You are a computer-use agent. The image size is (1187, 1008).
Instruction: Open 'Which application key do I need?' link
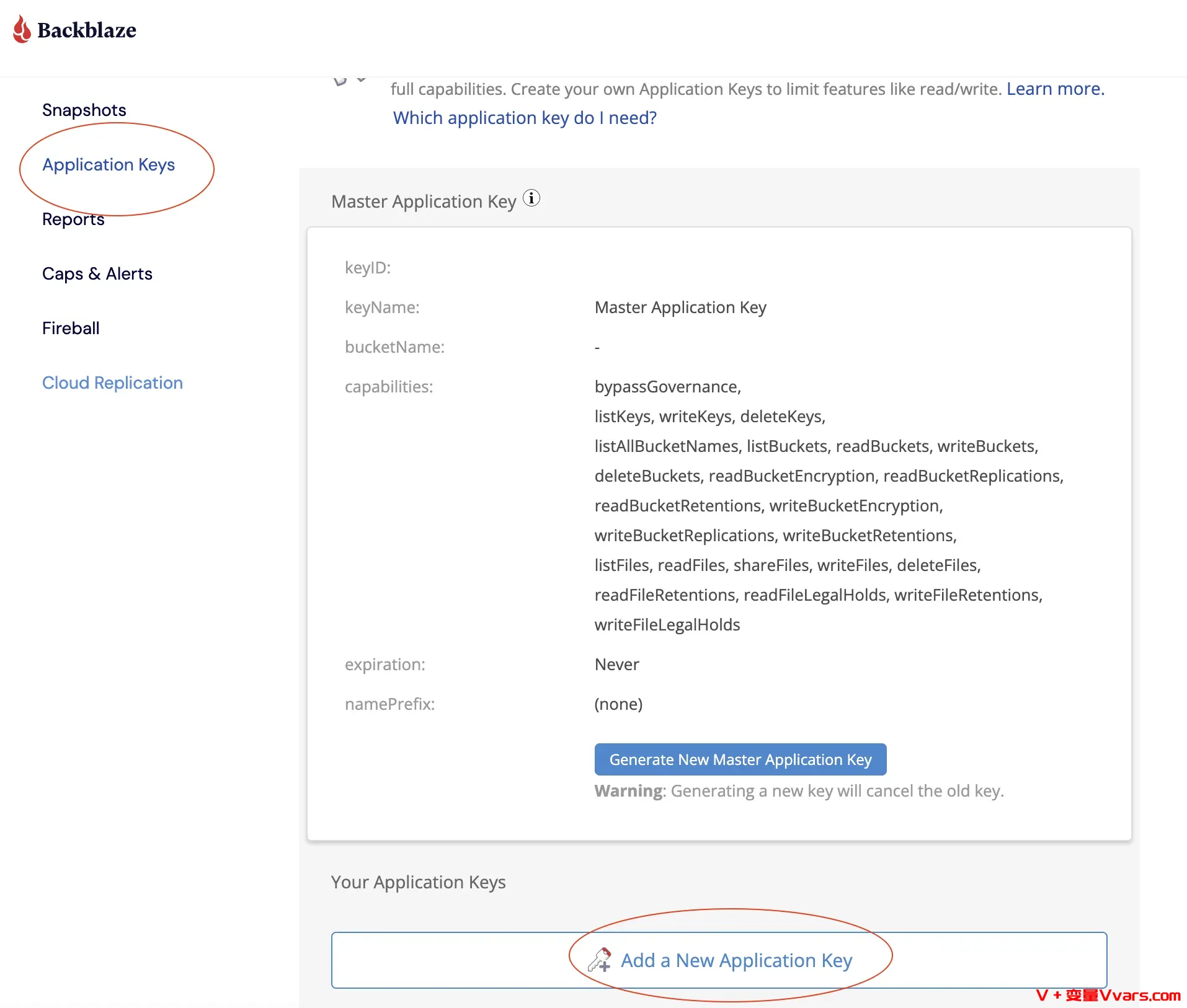[x=525, y=118]
